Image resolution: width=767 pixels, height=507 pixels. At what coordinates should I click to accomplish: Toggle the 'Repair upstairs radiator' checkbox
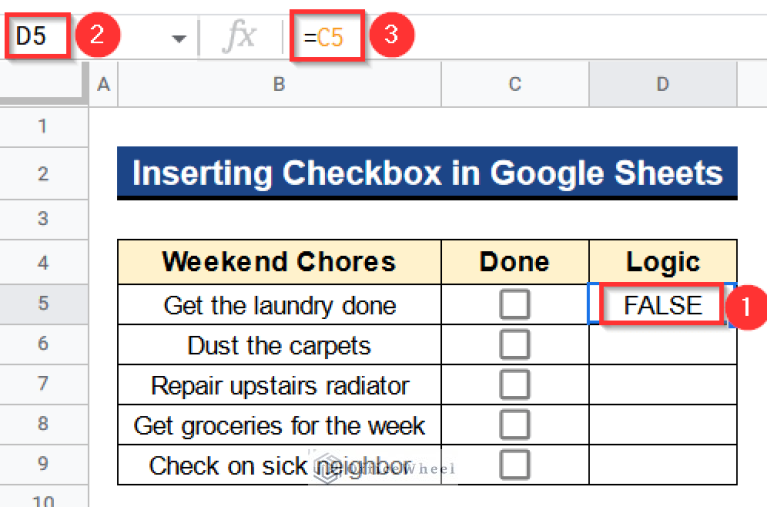[x=514, y=385]
